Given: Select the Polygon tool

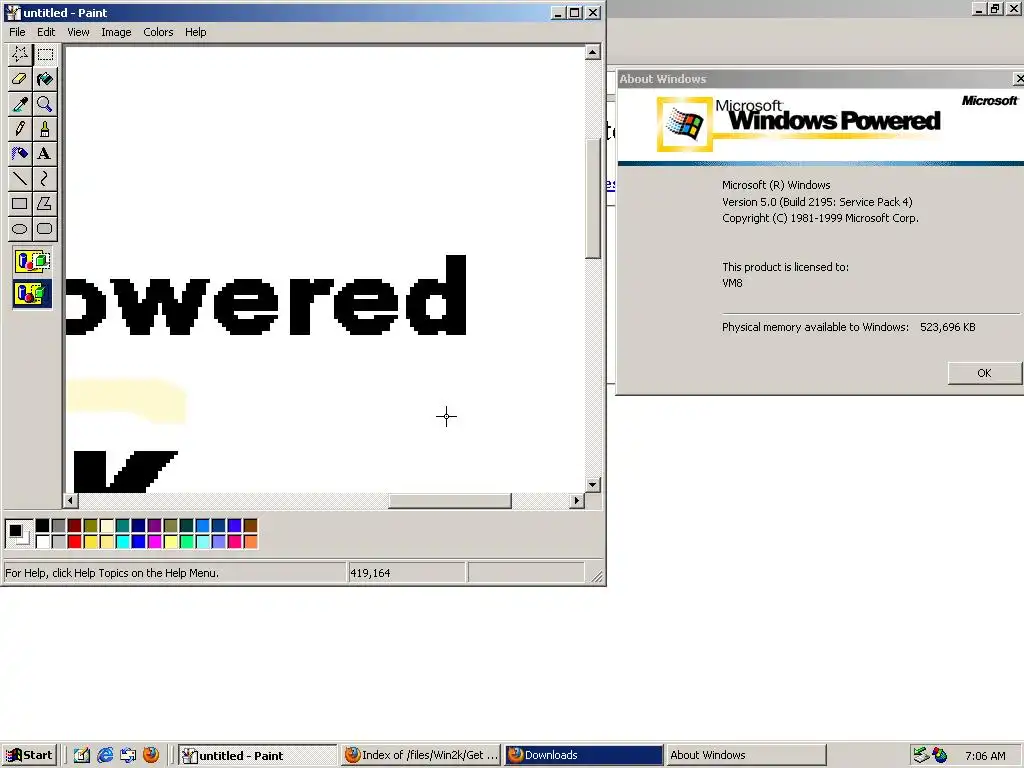Looking at the screenshot, I should tap(44, 203).
